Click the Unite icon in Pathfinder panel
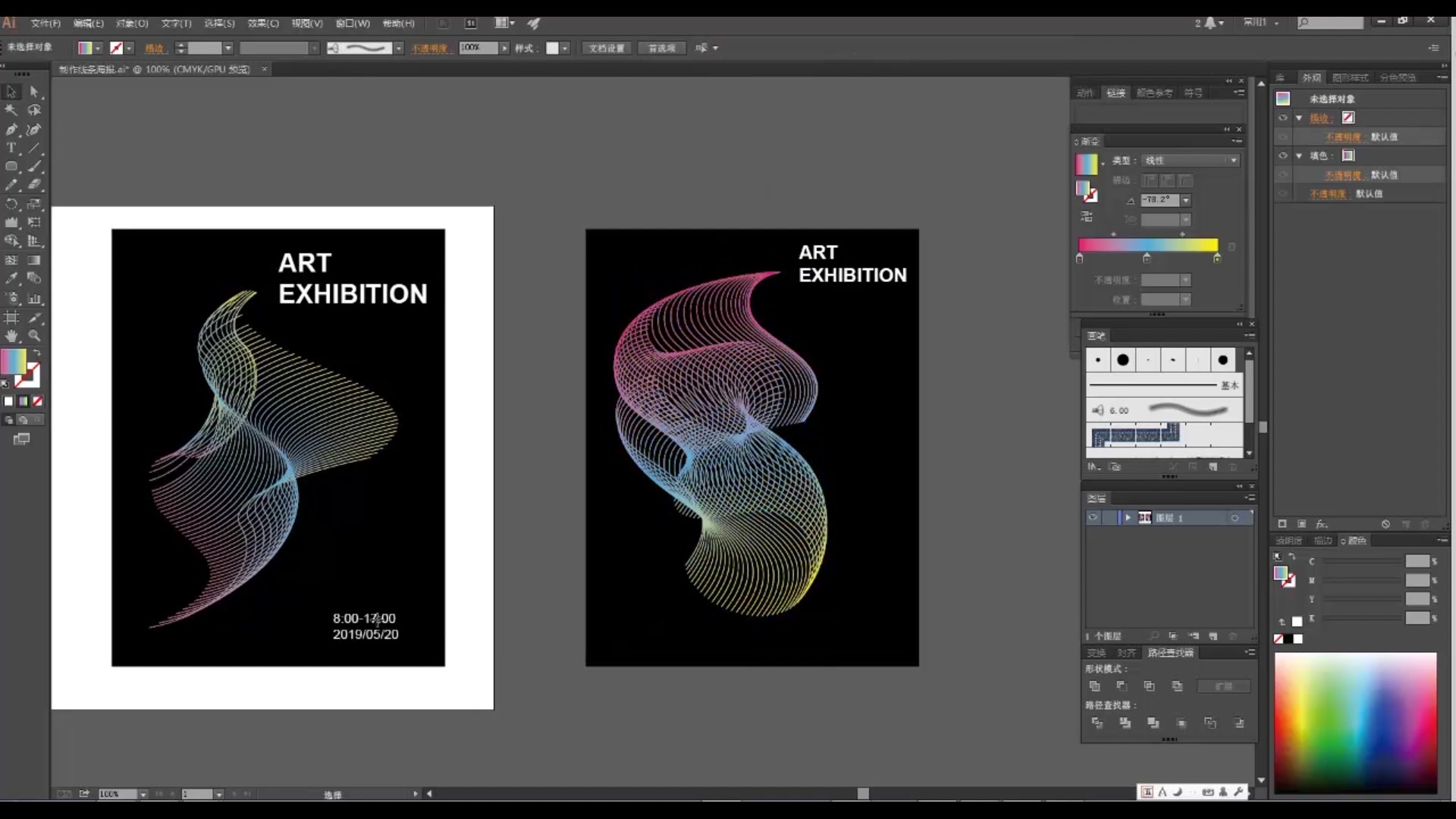The width and height of the screenshot is (1456, 819). pos(1094,686)
